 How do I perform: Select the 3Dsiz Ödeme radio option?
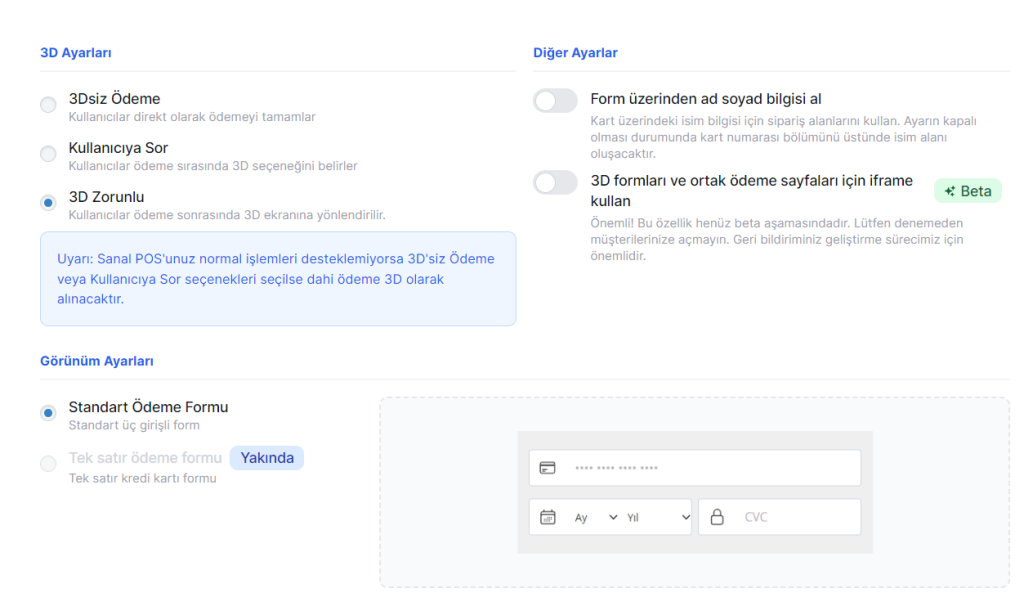coord(48,105)
